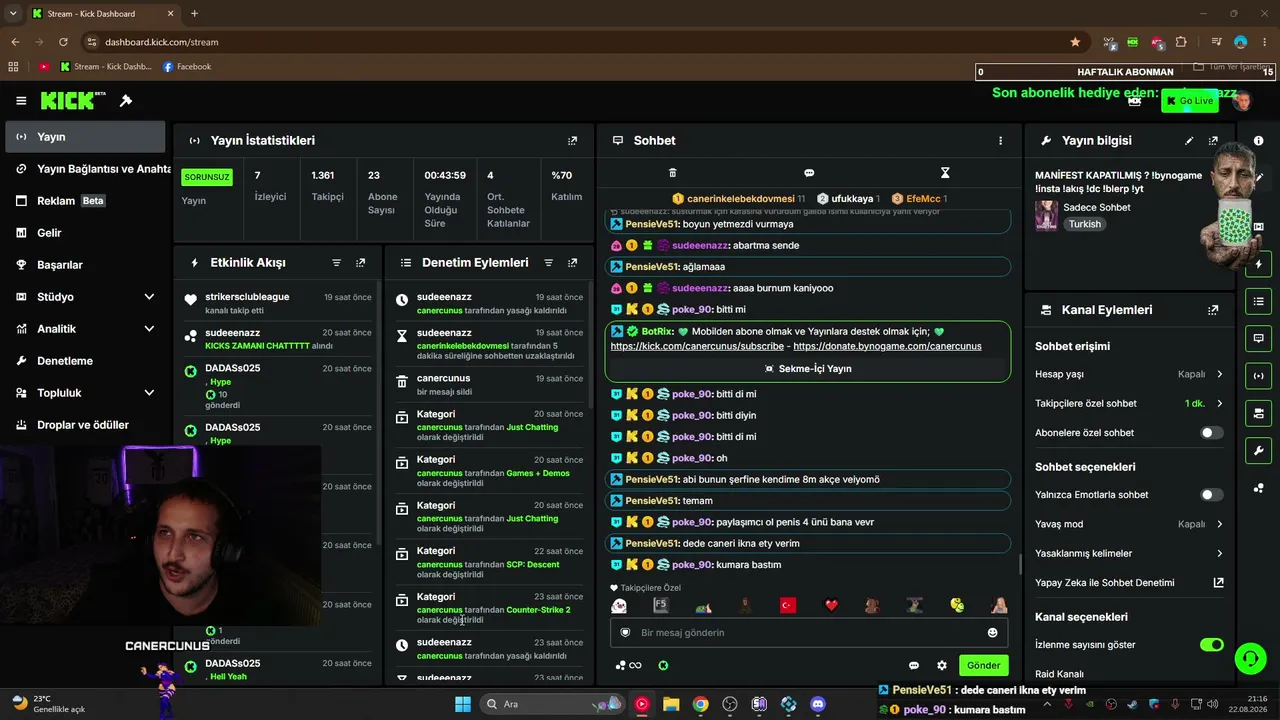
Task: Click the speech bubble icon under Sohbet header
Action: pos(809,173)
